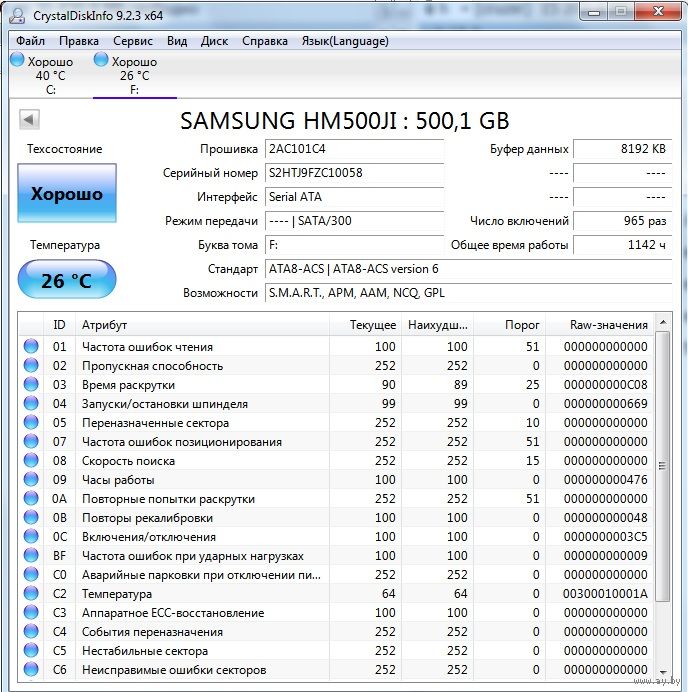Click status orb for attribute C0 row
The height and width of the screenshot is (692, 688).
pos(31,574)
